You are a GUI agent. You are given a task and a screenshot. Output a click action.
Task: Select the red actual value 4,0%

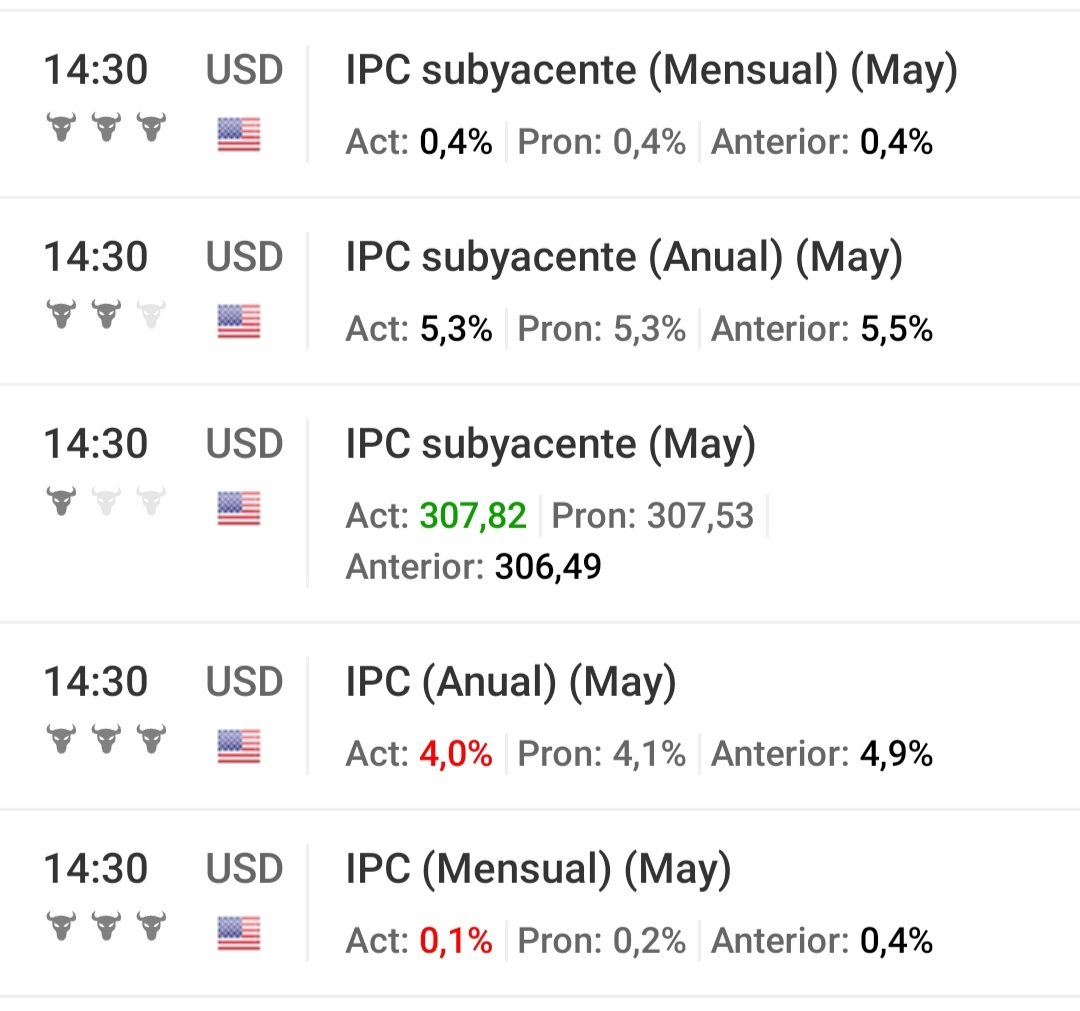pos(456,753)
